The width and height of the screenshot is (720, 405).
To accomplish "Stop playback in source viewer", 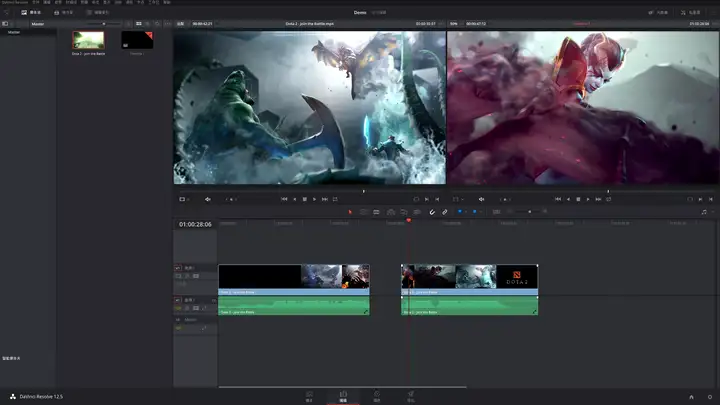I will coord(304,199).
